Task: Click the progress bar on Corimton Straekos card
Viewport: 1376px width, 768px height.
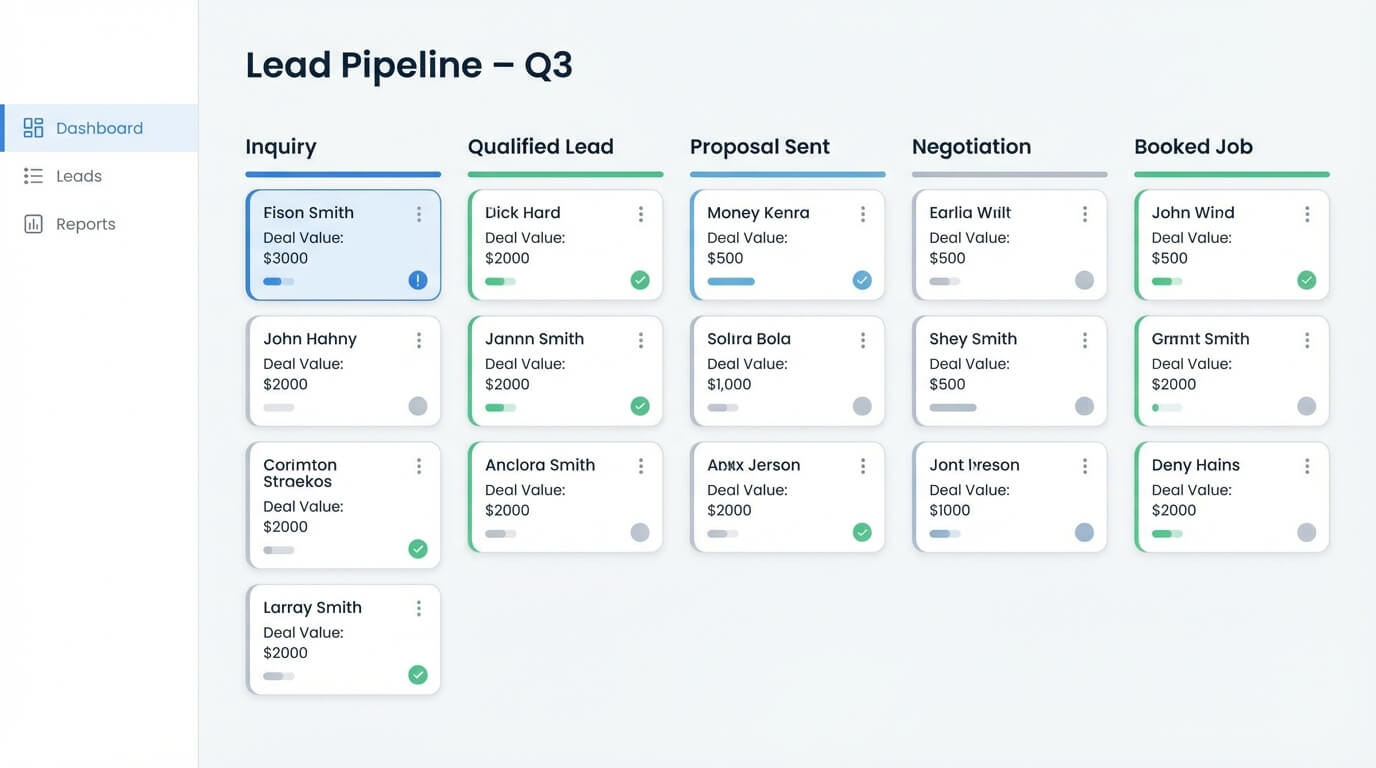Action: point(279,550)
